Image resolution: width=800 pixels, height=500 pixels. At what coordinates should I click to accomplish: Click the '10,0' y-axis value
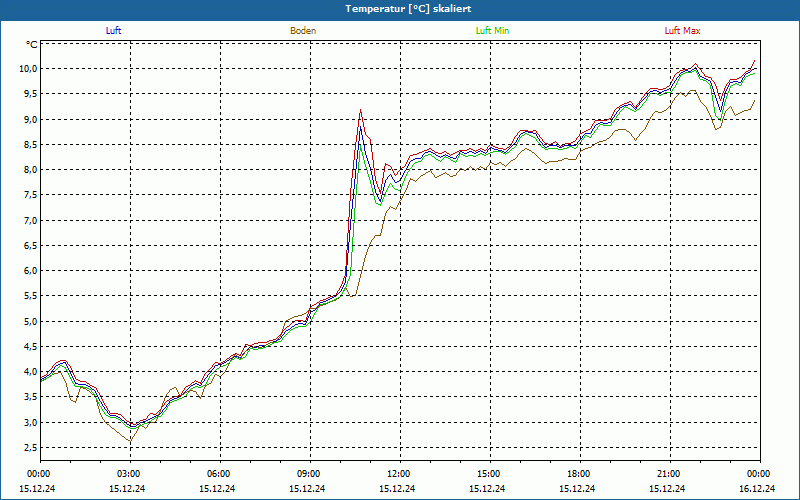[x=28, y=69]
